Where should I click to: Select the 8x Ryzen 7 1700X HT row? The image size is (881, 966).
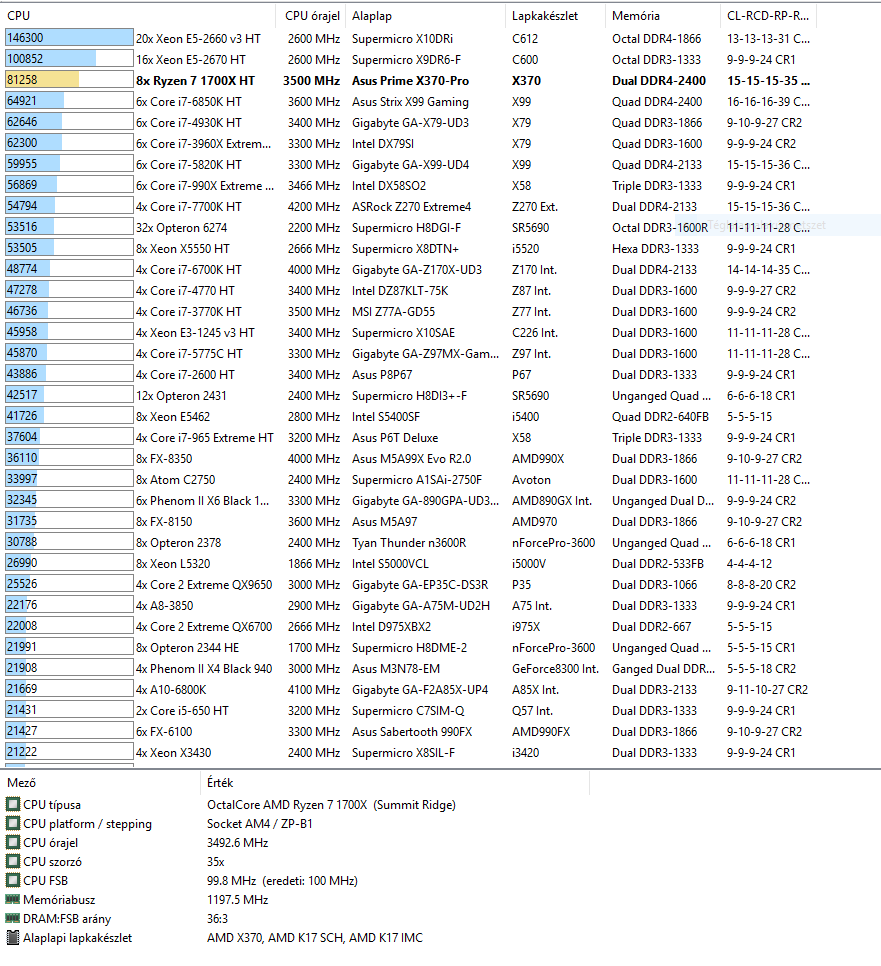(411, 81)
